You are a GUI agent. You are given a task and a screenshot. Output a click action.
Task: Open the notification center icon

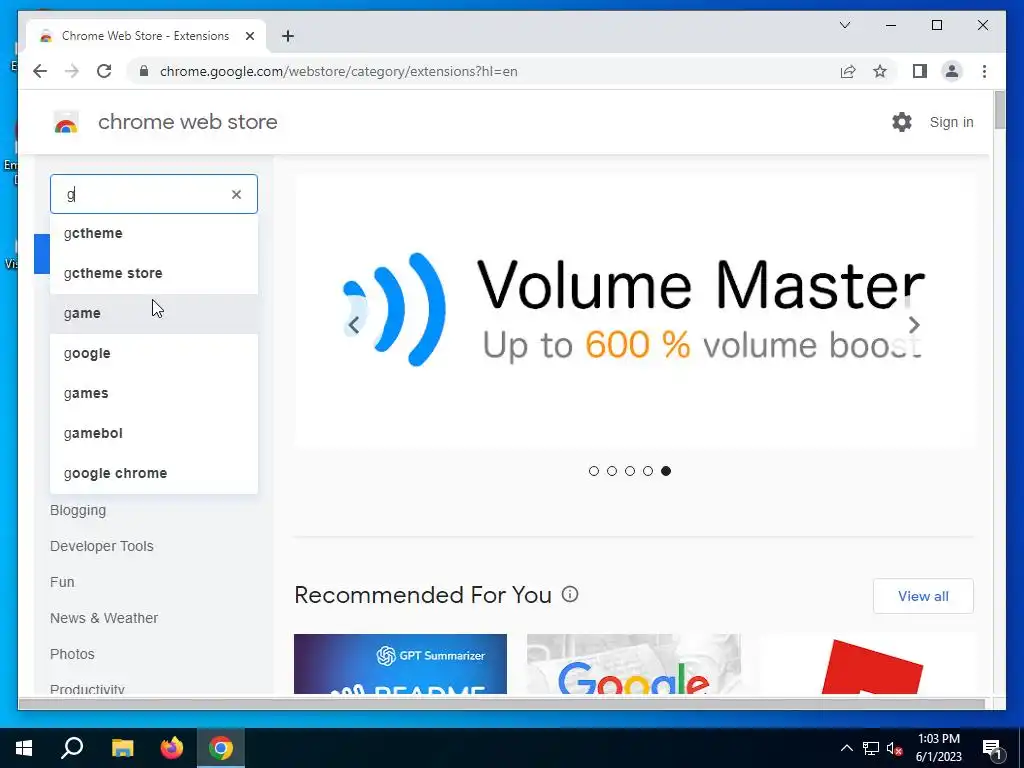992,748
